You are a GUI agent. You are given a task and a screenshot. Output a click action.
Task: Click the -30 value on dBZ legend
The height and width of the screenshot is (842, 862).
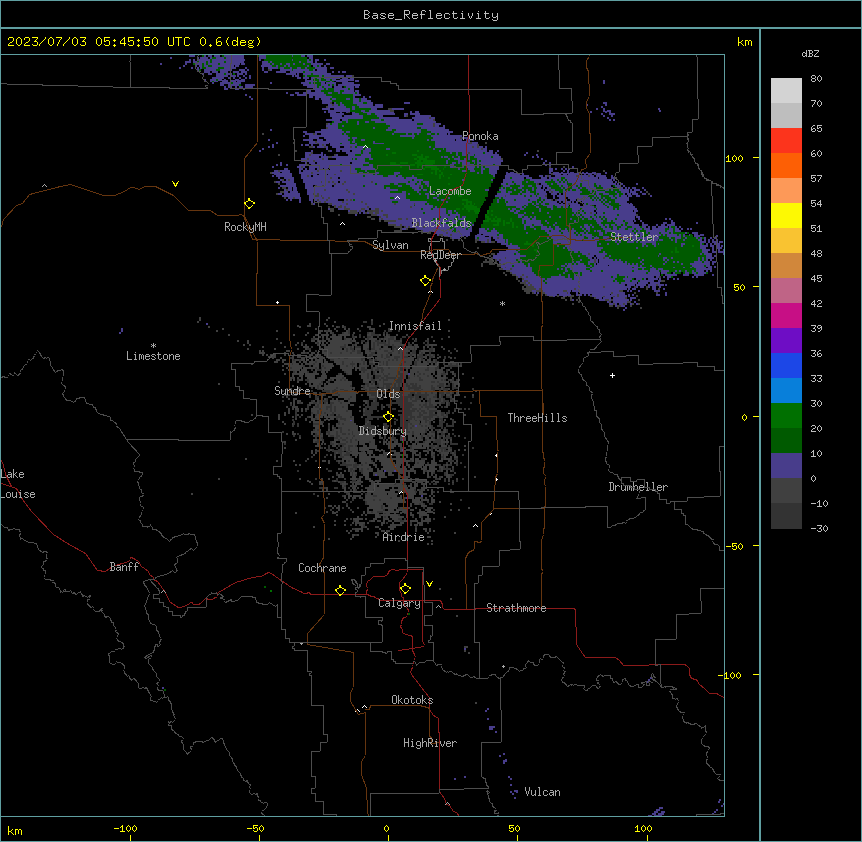coord(819,528)
